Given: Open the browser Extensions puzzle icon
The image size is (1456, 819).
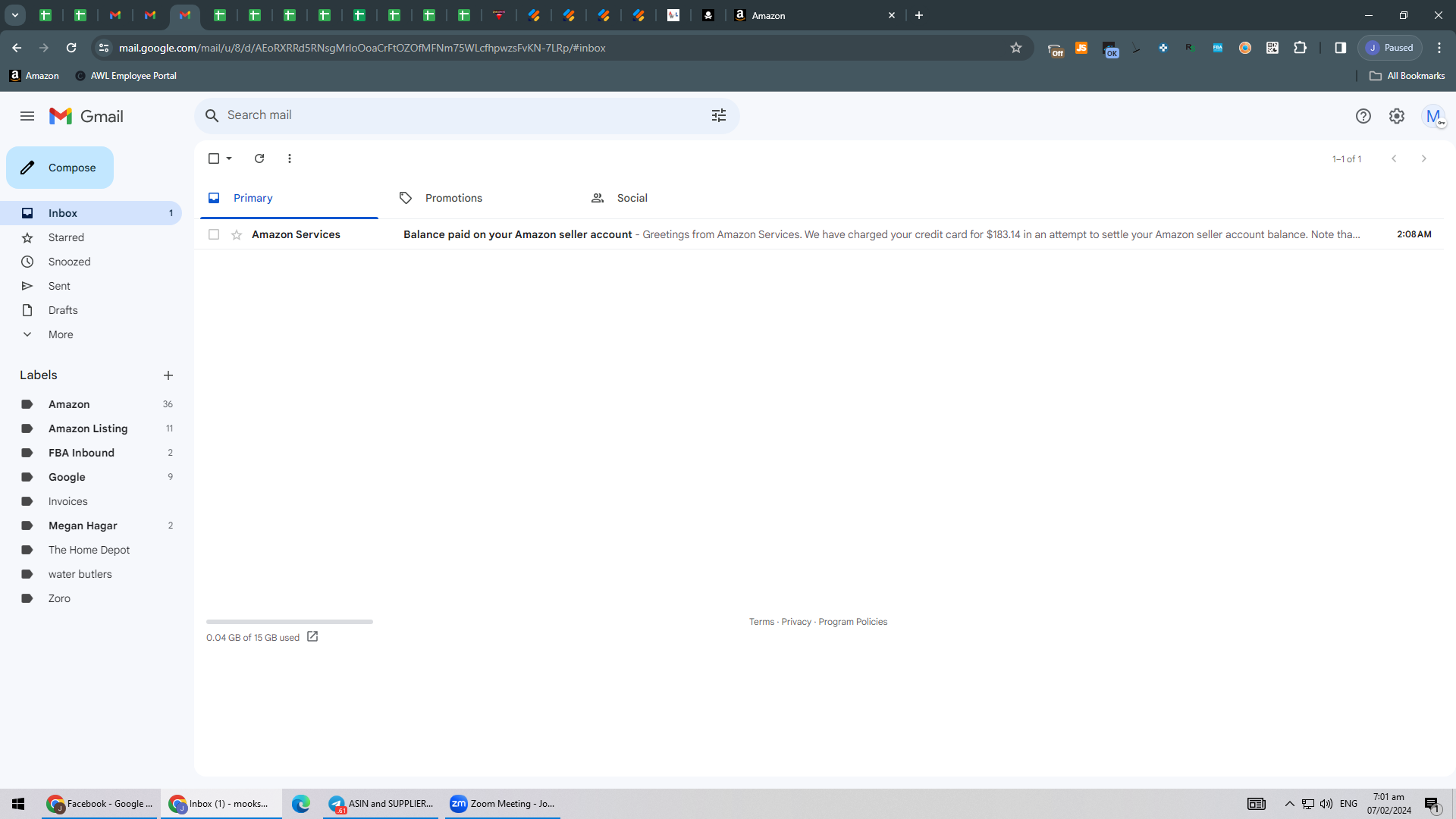Looking at the screenshot, I should [1300, 48].
